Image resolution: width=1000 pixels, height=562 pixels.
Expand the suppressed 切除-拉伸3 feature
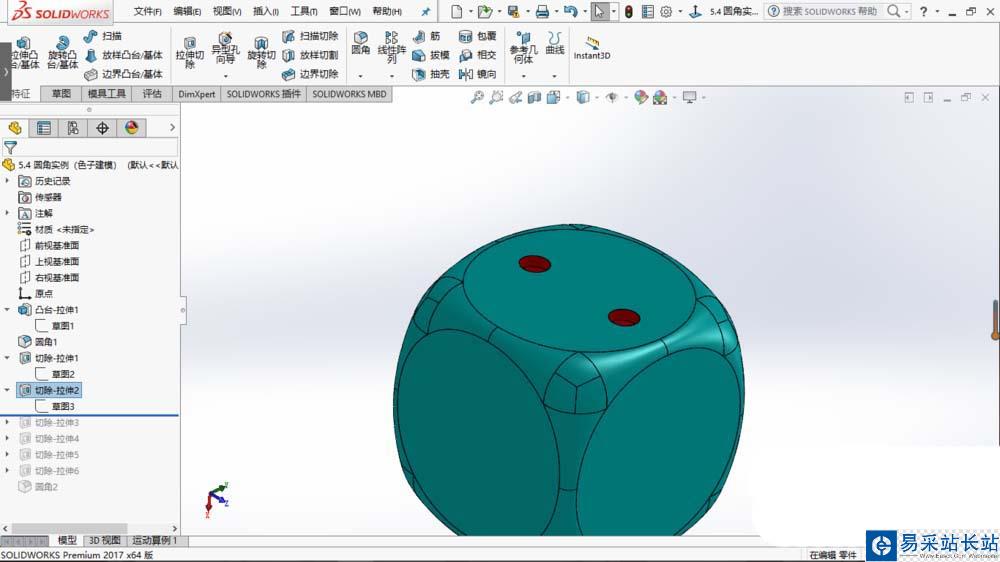pos(7,422)
